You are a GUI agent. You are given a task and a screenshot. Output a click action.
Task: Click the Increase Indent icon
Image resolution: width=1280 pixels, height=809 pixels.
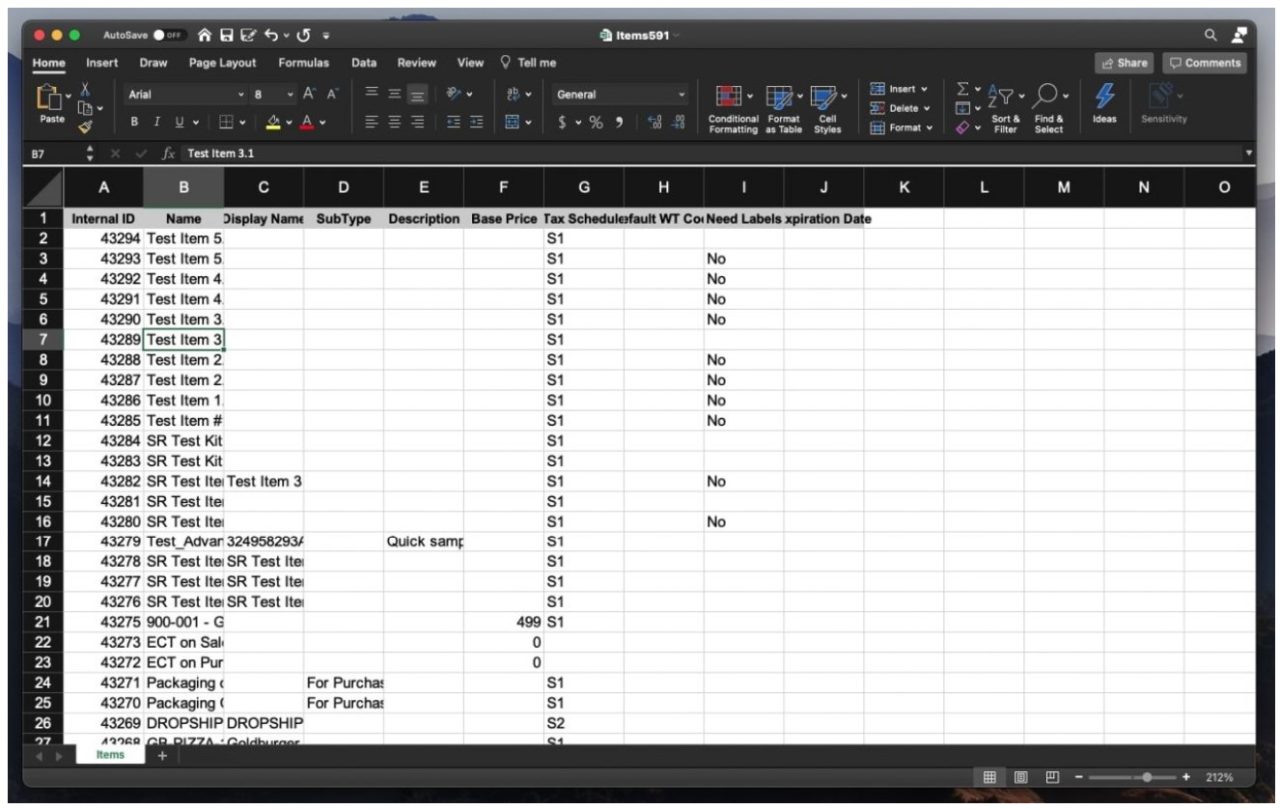click(x=477, y=122)
